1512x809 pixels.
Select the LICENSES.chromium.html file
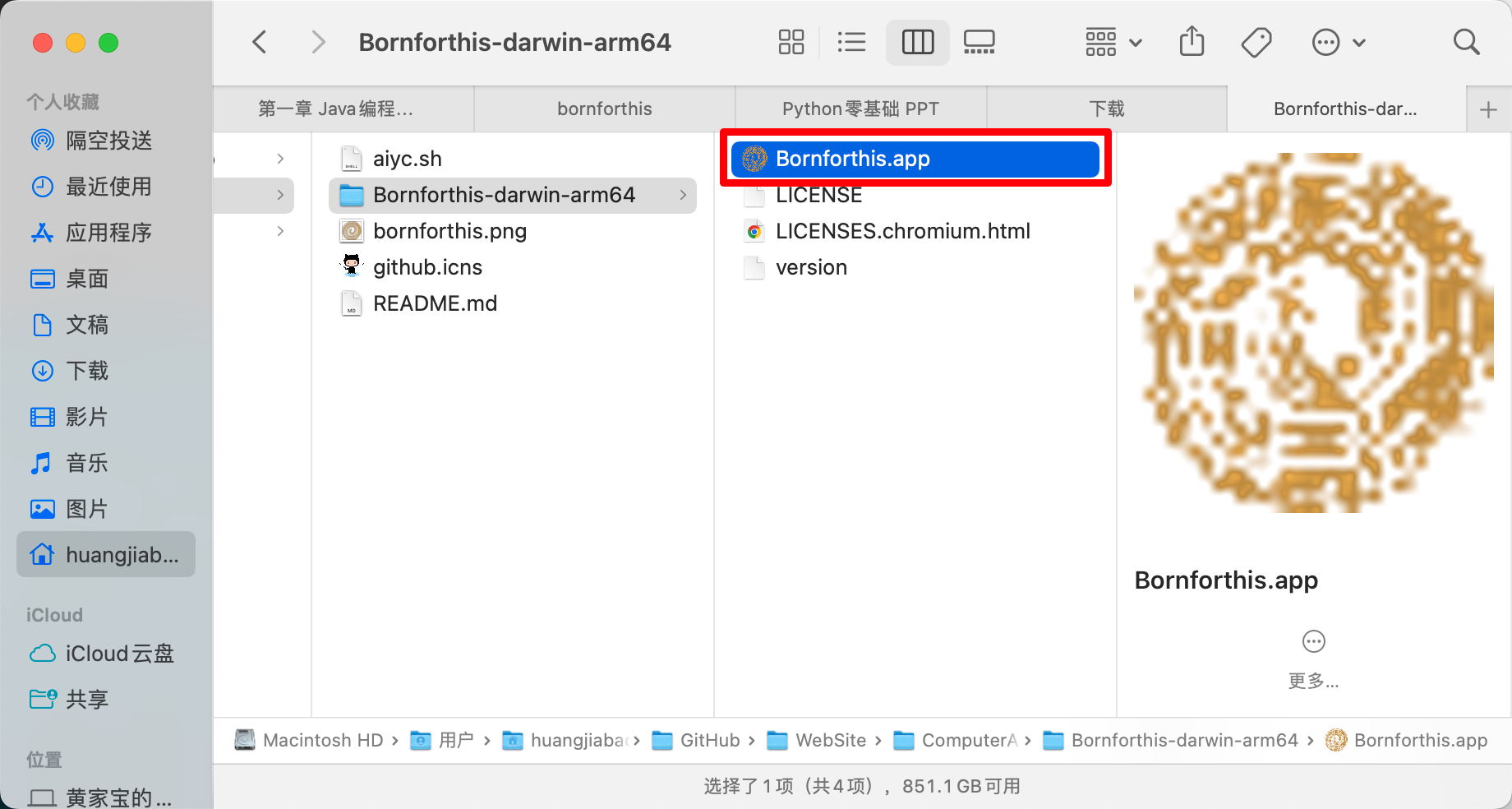coord(915,231)
